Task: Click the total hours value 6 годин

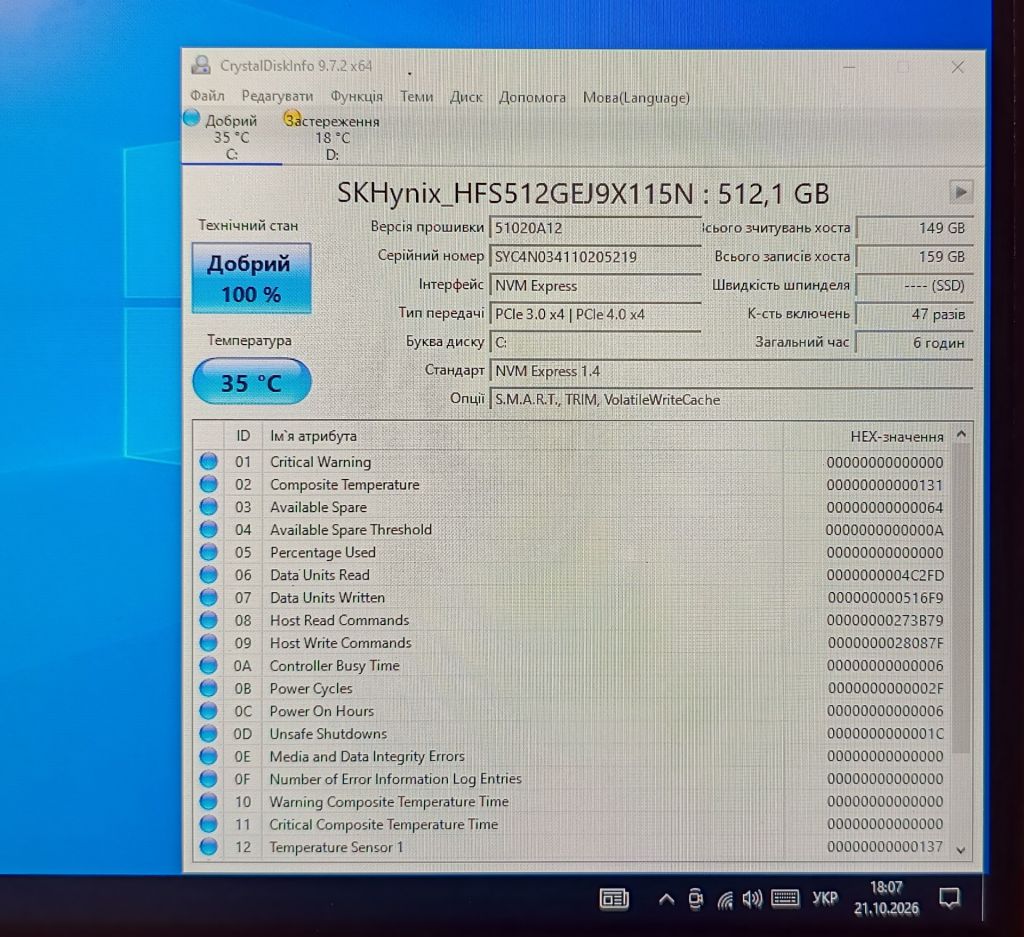Action: pos(914,343)
